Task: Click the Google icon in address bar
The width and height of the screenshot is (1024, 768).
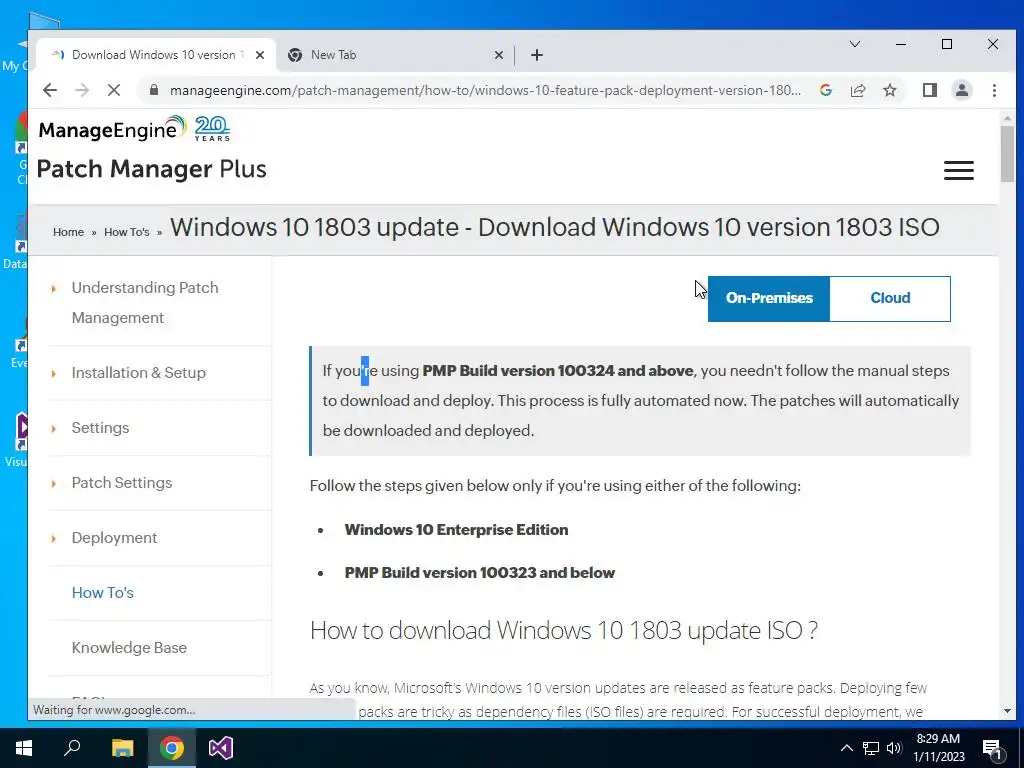Action: point(826,90)
